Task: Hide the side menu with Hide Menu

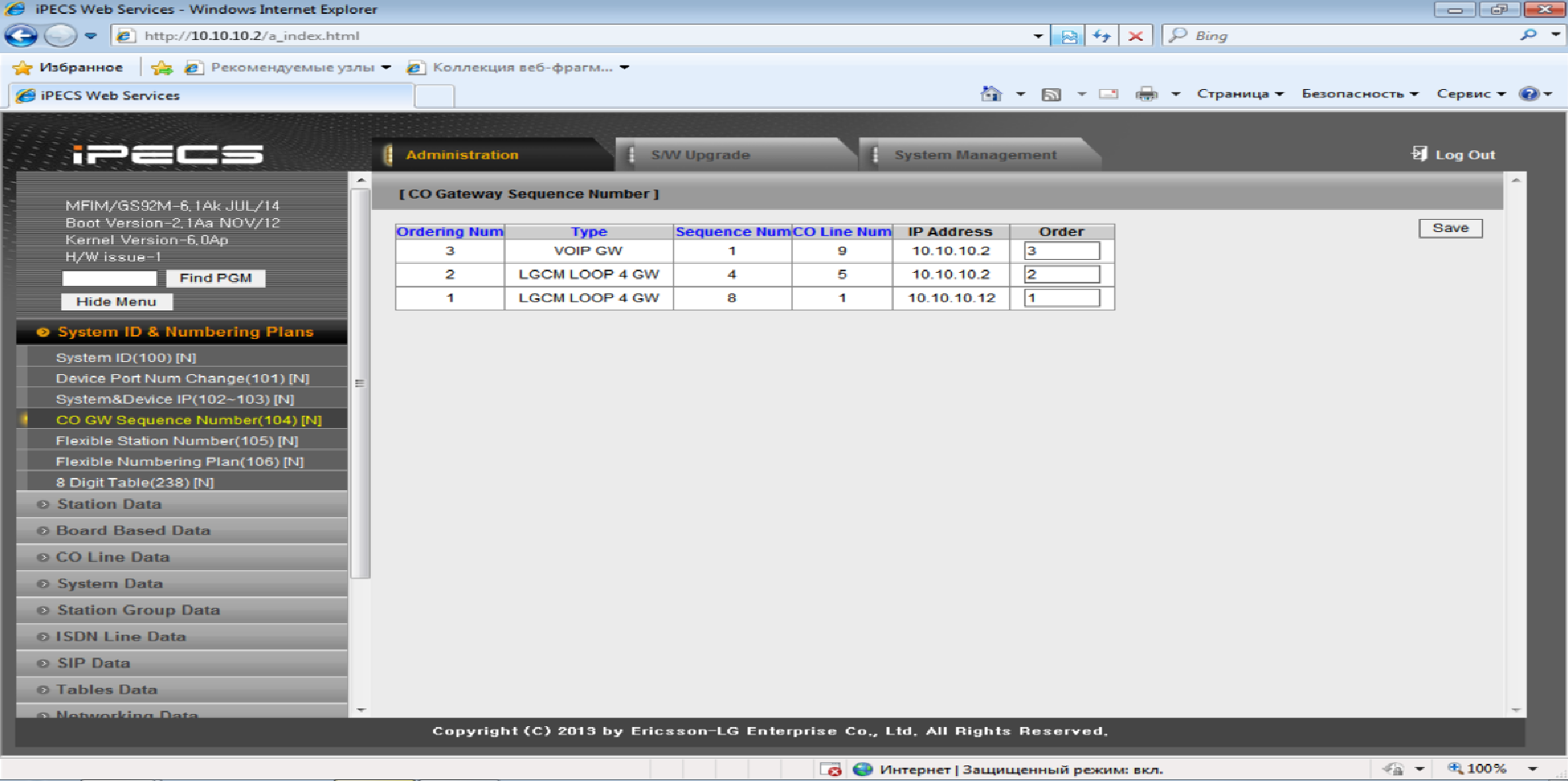Action: click(x=116, y=301)
